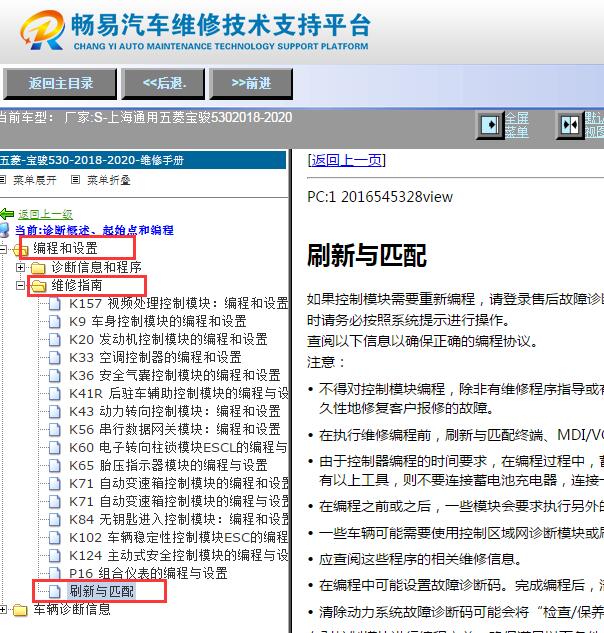The width and height of the screenshot is (604, 633).
Task: Click the 返回主目录 button
Action: [x=61, y=84]
